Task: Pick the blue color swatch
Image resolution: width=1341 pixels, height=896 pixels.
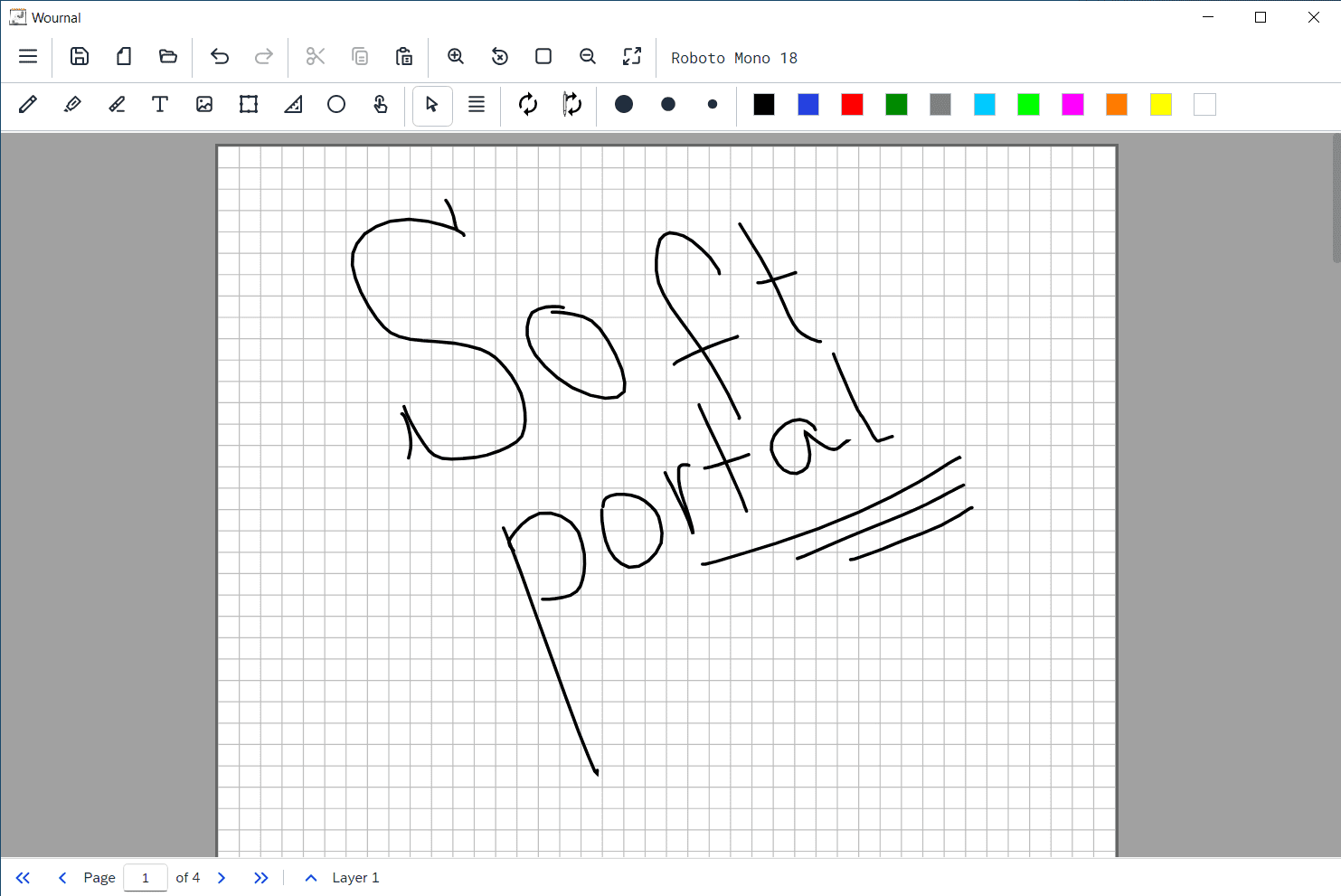Action: coord(808,105)
